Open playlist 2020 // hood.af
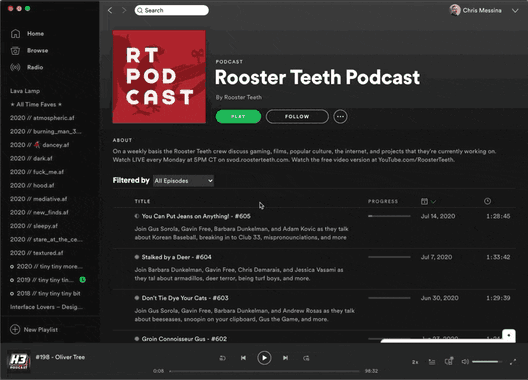This screenshot has height=380, width=528. (32, 186)
